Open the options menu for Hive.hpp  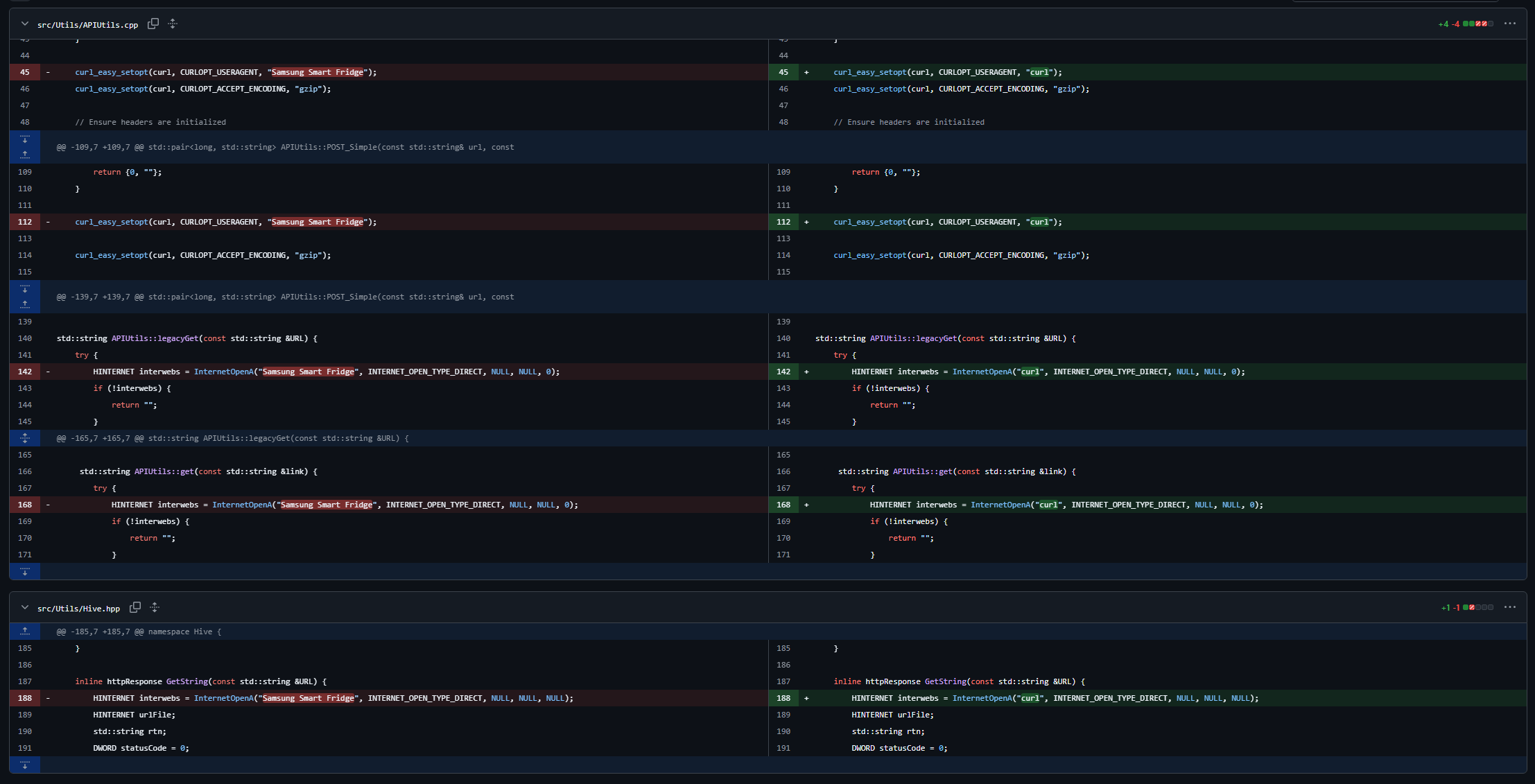click(1509, 607)
